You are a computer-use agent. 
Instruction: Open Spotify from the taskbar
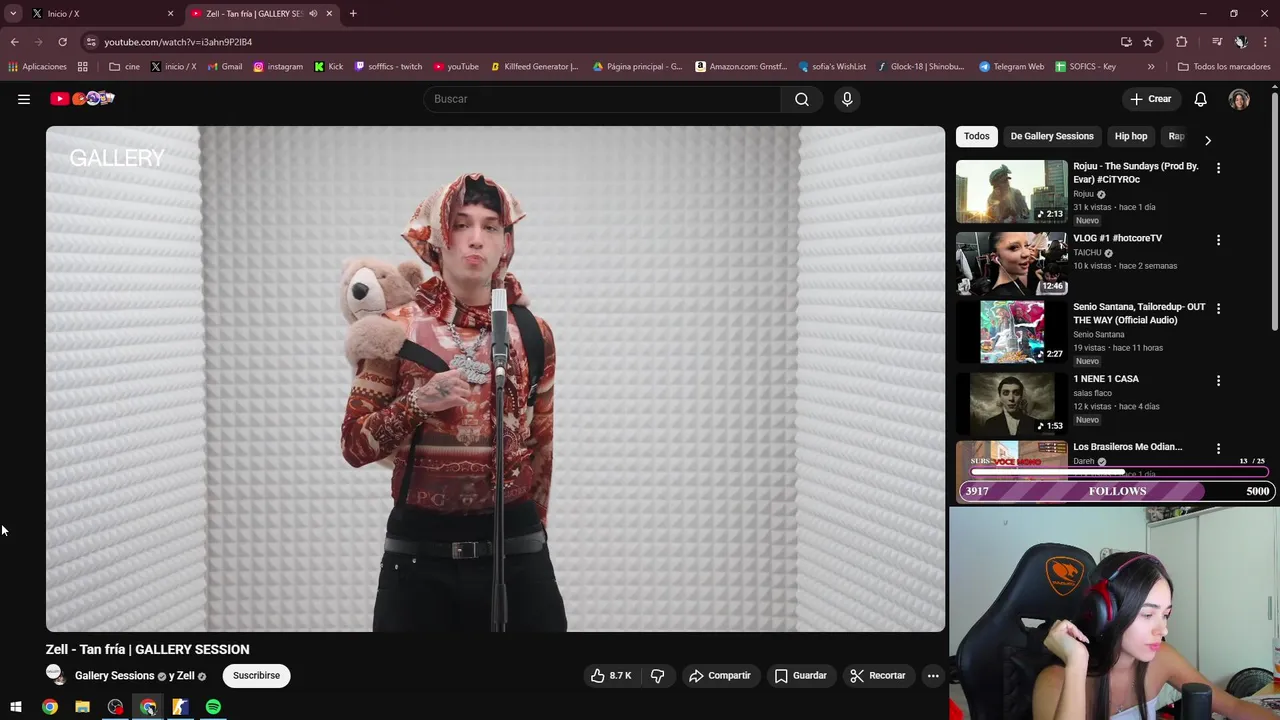pos(213,707)
